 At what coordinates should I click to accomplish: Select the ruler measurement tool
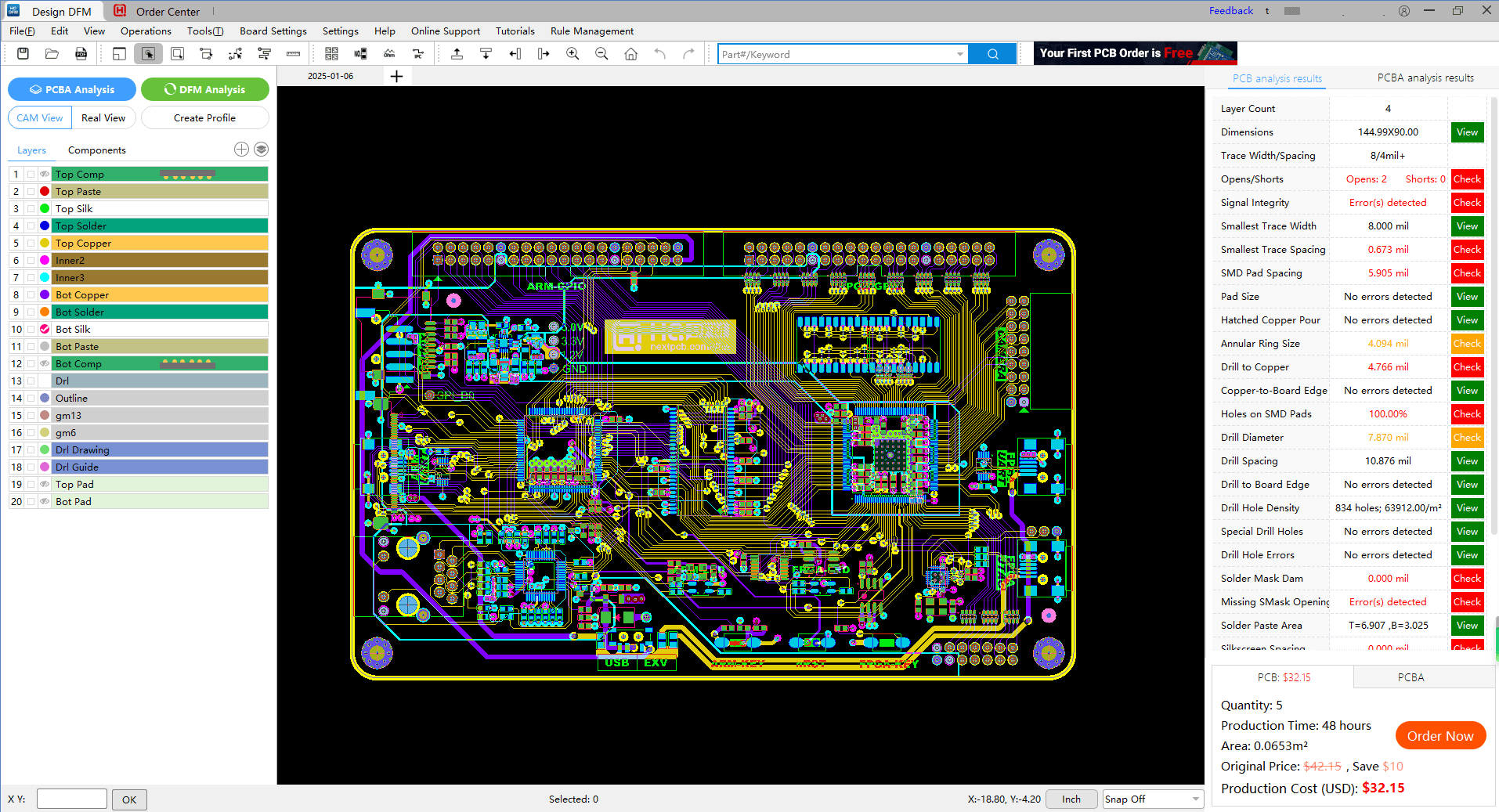coord(293,54)
